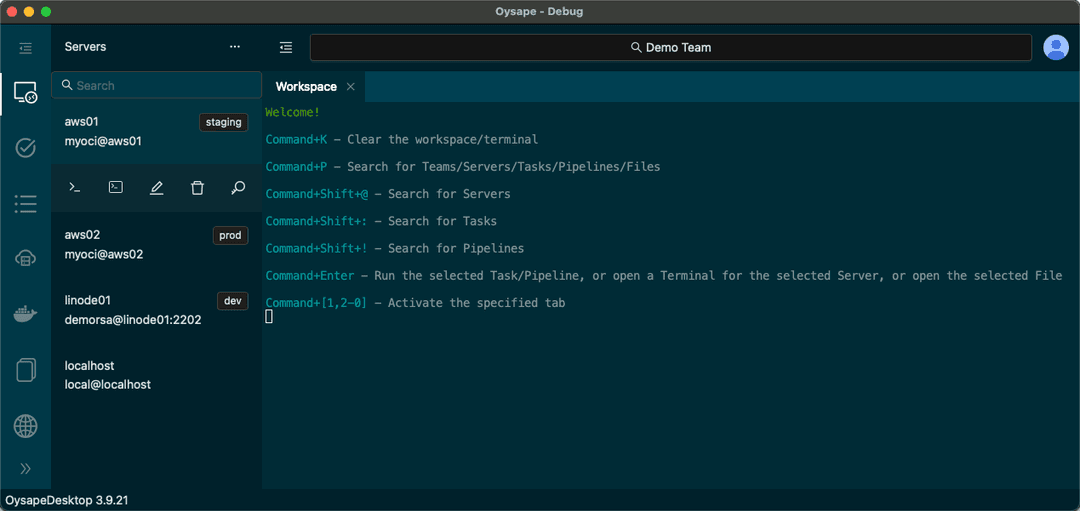Image resolution: width=1080 pixels, height=511 pixels.
Task: Collapse the left activity sidebar menu icon
Action: click(x=25, y=48)
